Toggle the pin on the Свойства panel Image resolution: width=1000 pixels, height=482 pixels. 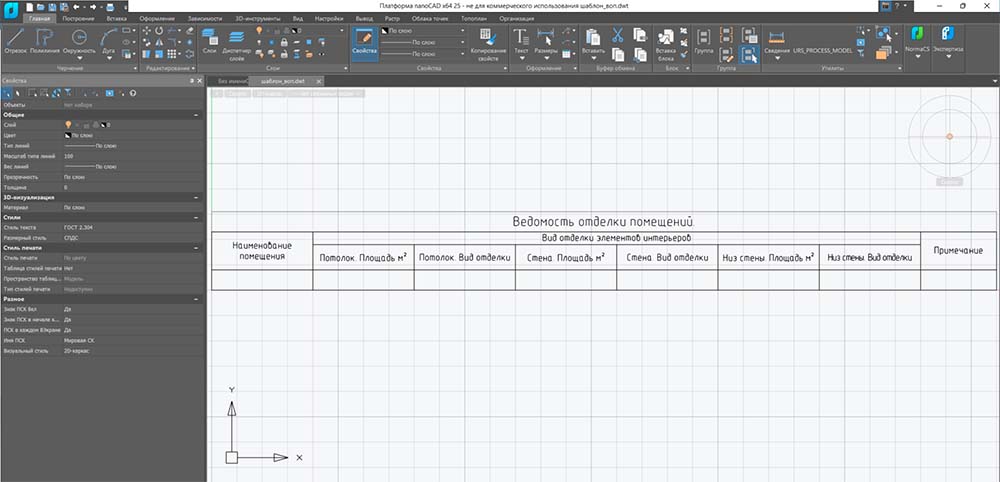(x=190, y=80)
